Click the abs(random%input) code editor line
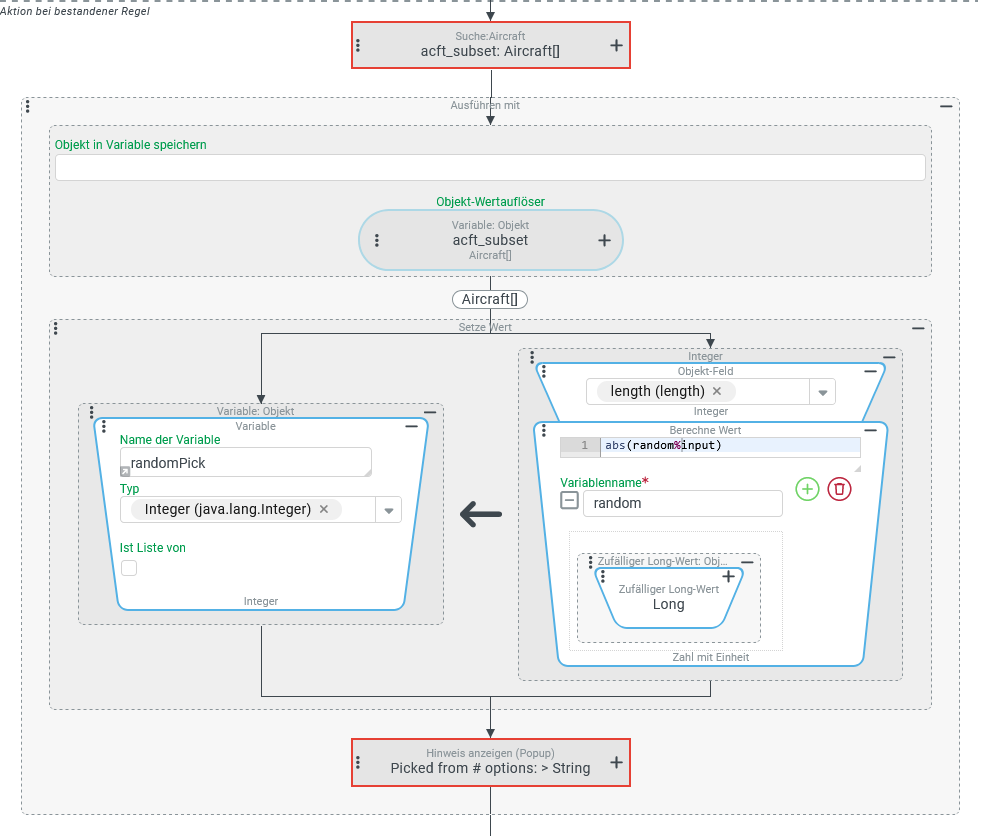The height and width of the screenshot is (836, 981). [730, 445]
